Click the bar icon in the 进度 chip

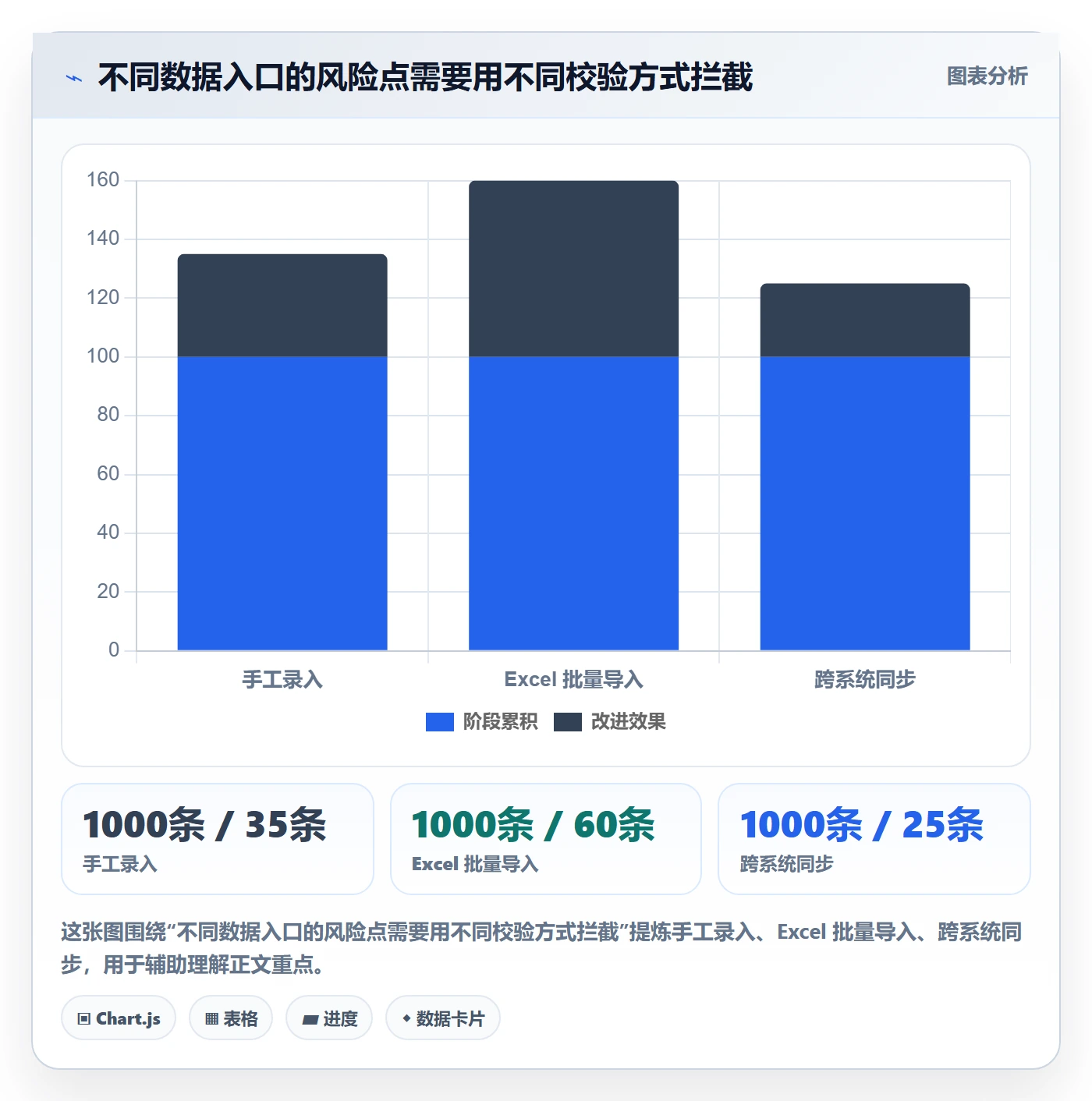[310, 1019]
